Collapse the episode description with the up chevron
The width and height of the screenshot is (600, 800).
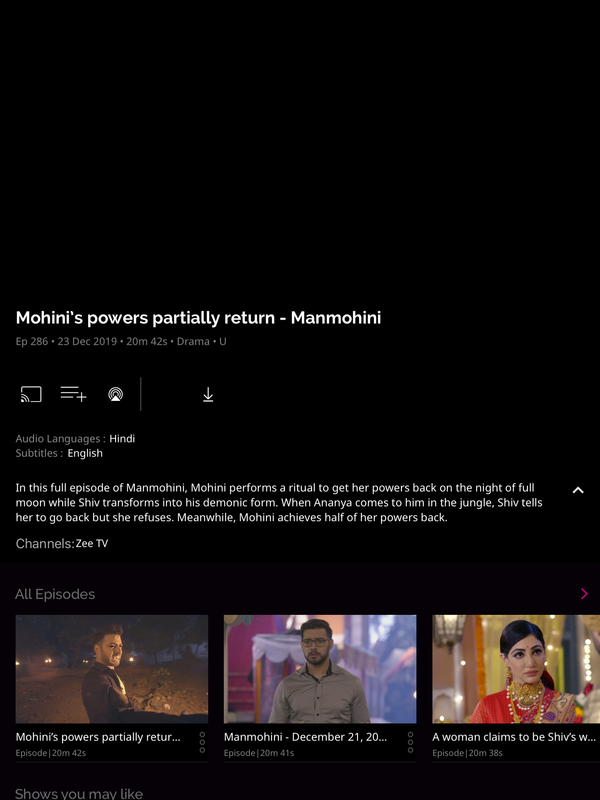click(x=578, y=490)
